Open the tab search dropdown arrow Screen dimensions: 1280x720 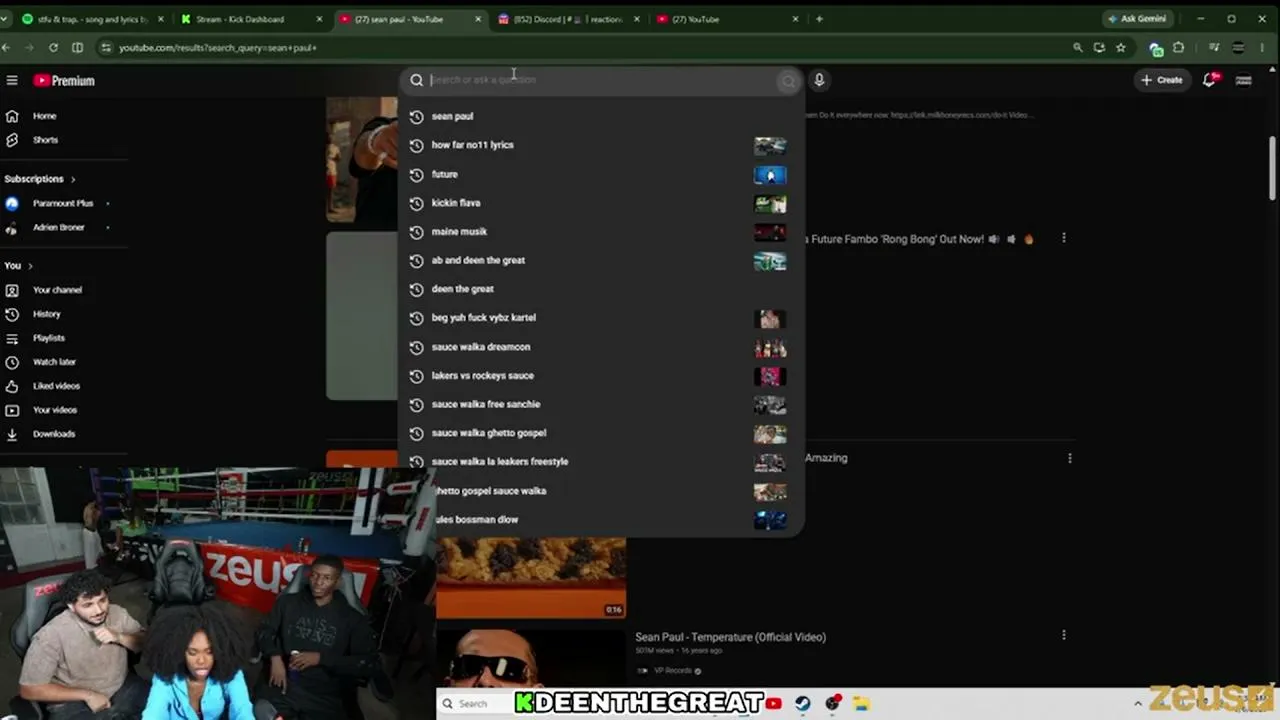[6, 19]
